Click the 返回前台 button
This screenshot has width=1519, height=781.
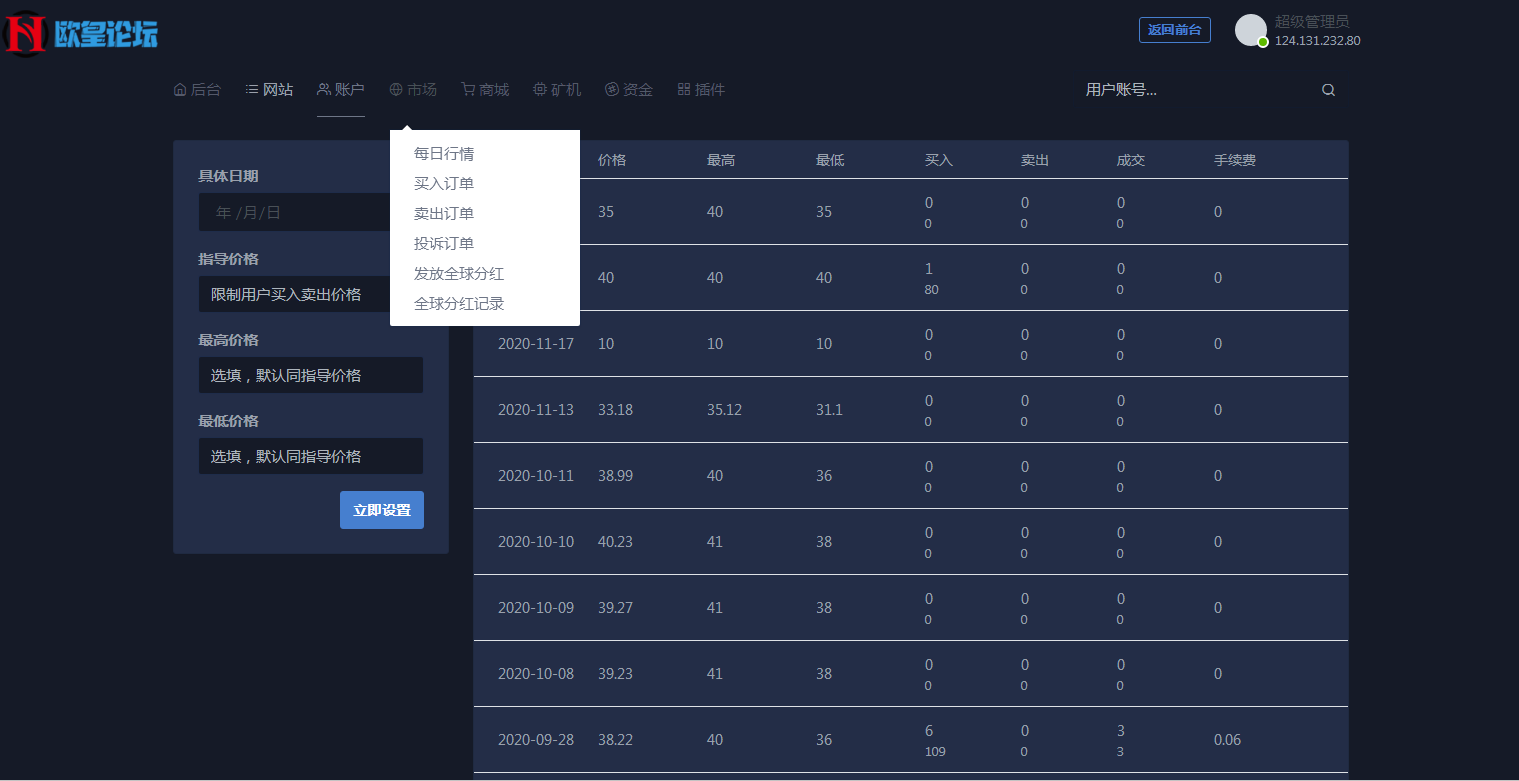1174,29
